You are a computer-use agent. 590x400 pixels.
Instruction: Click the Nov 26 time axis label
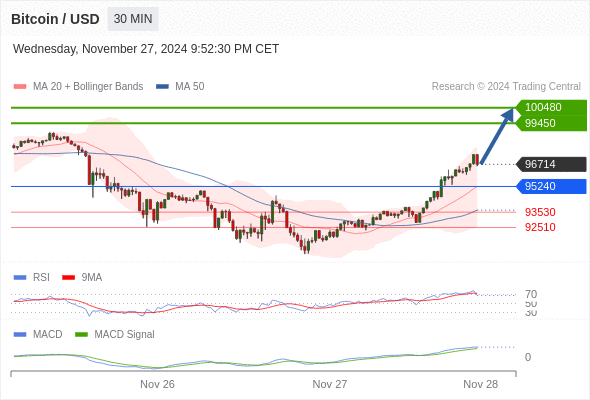pyautogui.click(x=157, y=384)
